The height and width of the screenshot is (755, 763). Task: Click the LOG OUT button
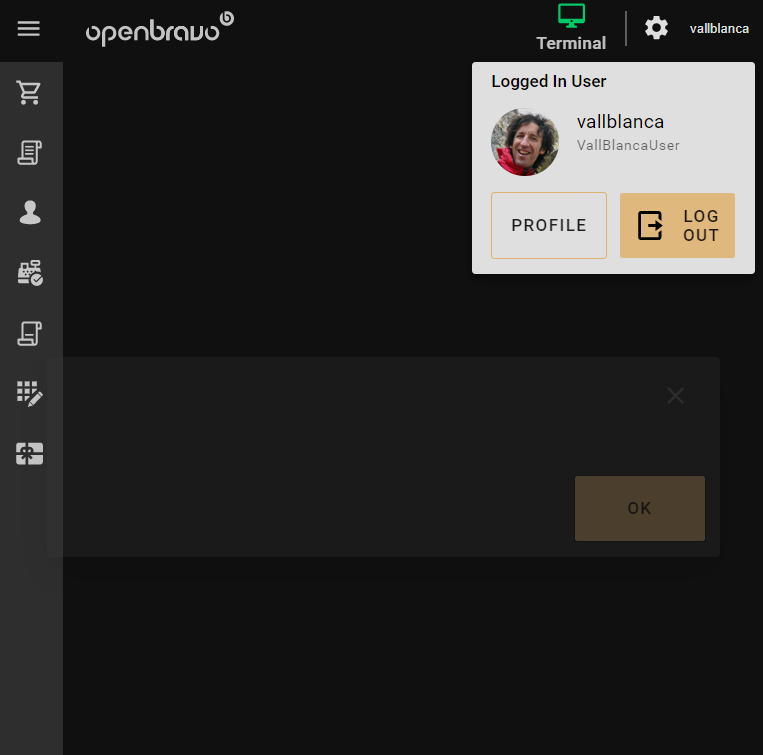(x=677, y=225)
